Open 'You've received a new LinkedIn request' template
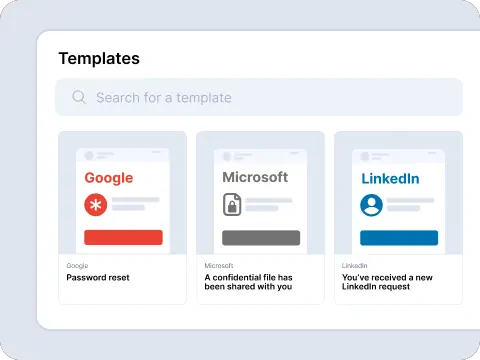 [x=387, y=282]
